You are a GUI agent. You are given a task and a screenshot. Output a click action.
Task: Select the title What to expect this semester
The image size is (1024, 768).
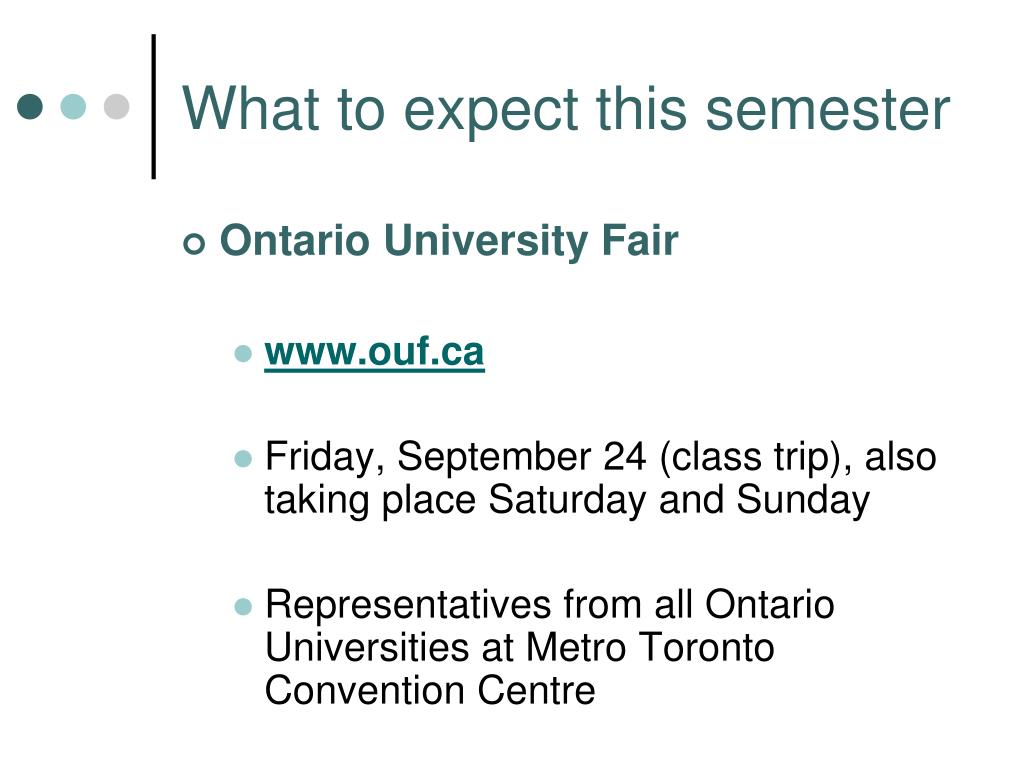coord(566,110)
